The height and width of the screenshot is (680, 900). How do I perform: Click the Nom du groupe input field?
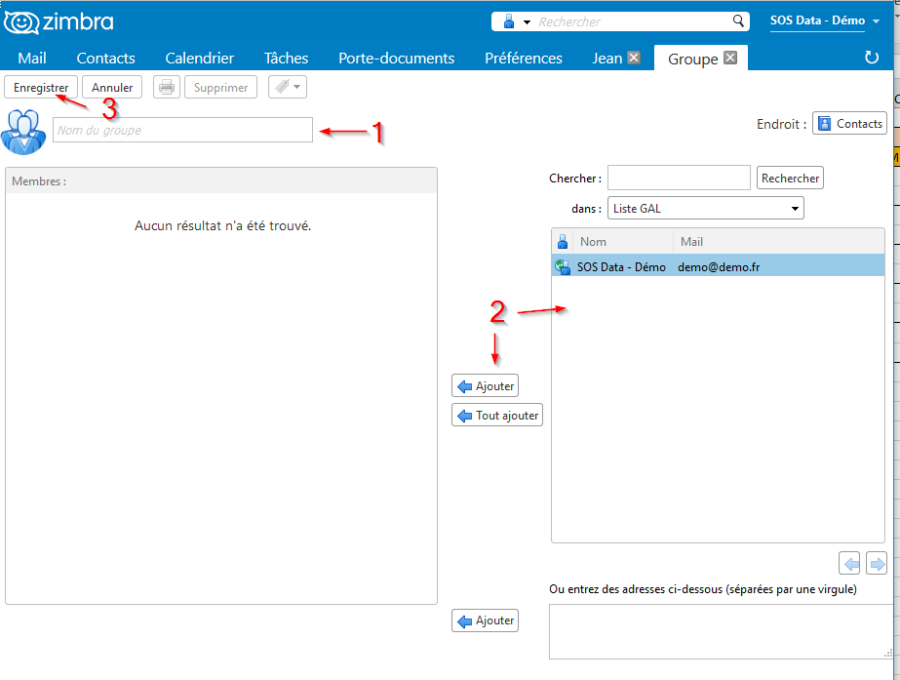(182, 130)
